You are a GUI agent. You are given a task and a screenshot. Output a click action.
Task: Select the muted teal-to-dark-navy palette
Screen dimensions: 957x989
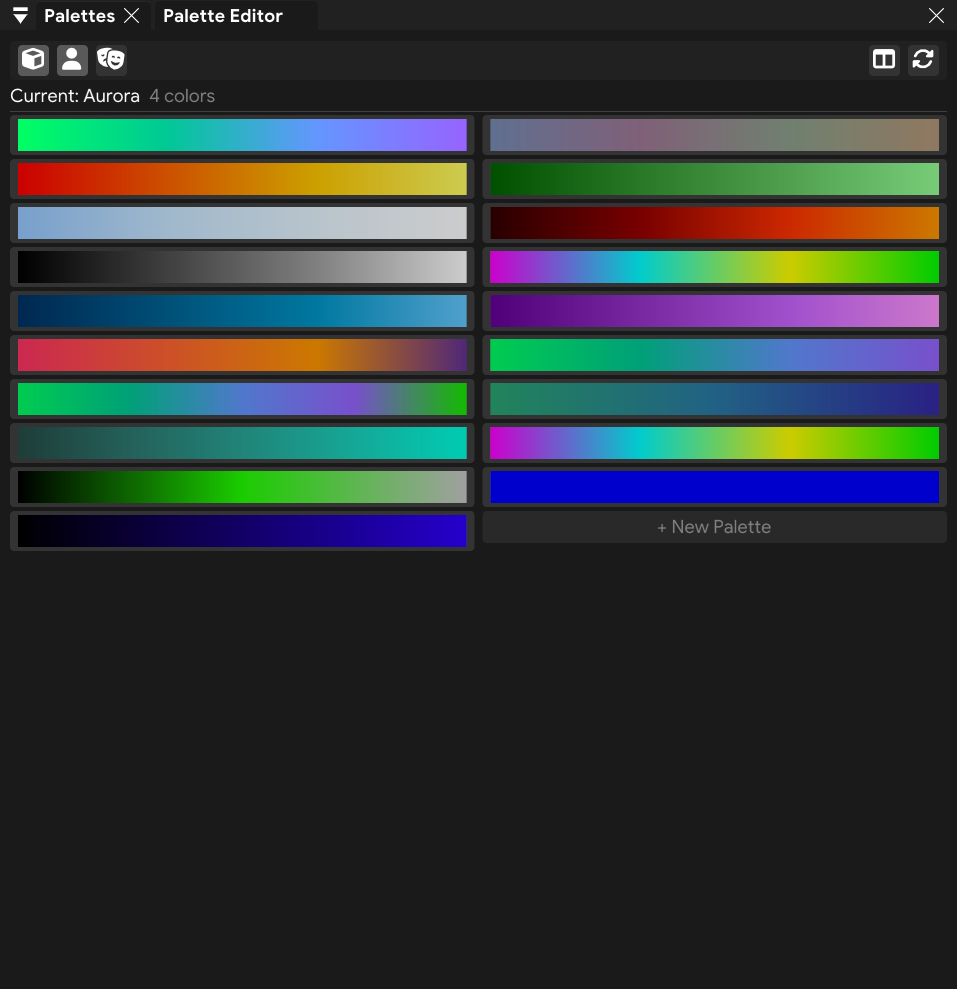pyautogui.click(x=715, y=399)
